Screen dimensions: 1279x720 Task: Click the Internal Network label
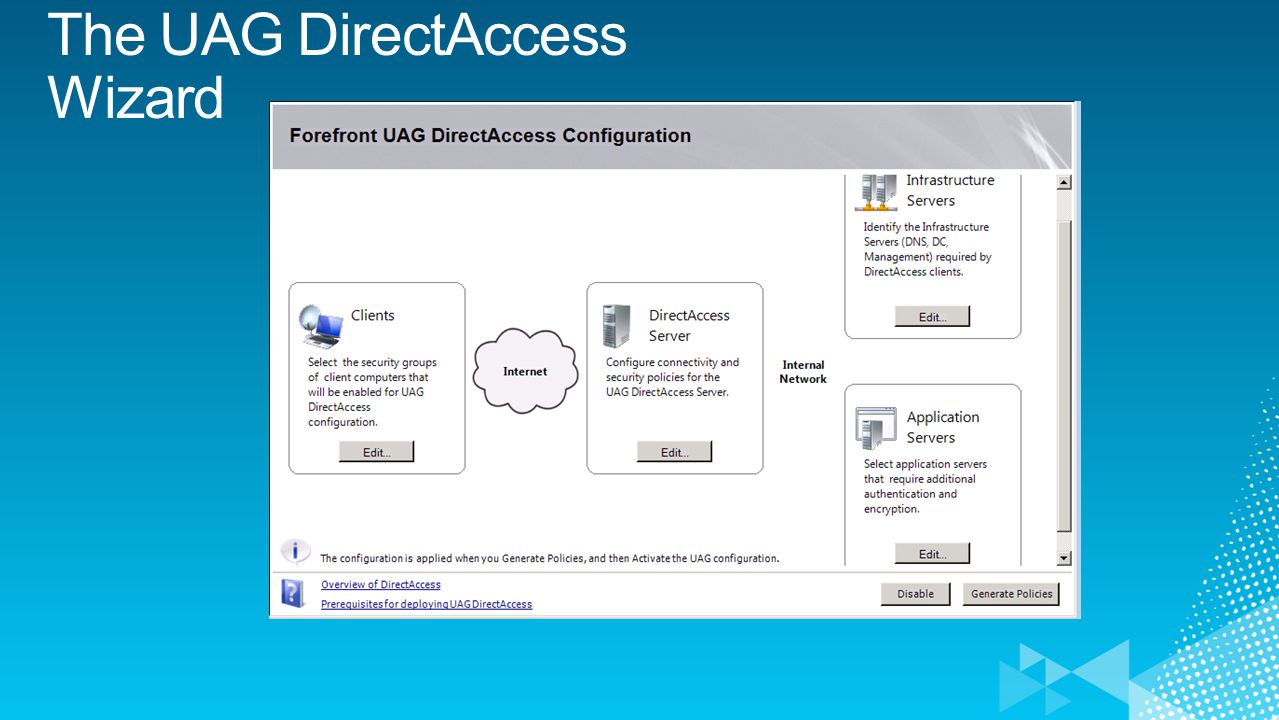click(804, 372)
